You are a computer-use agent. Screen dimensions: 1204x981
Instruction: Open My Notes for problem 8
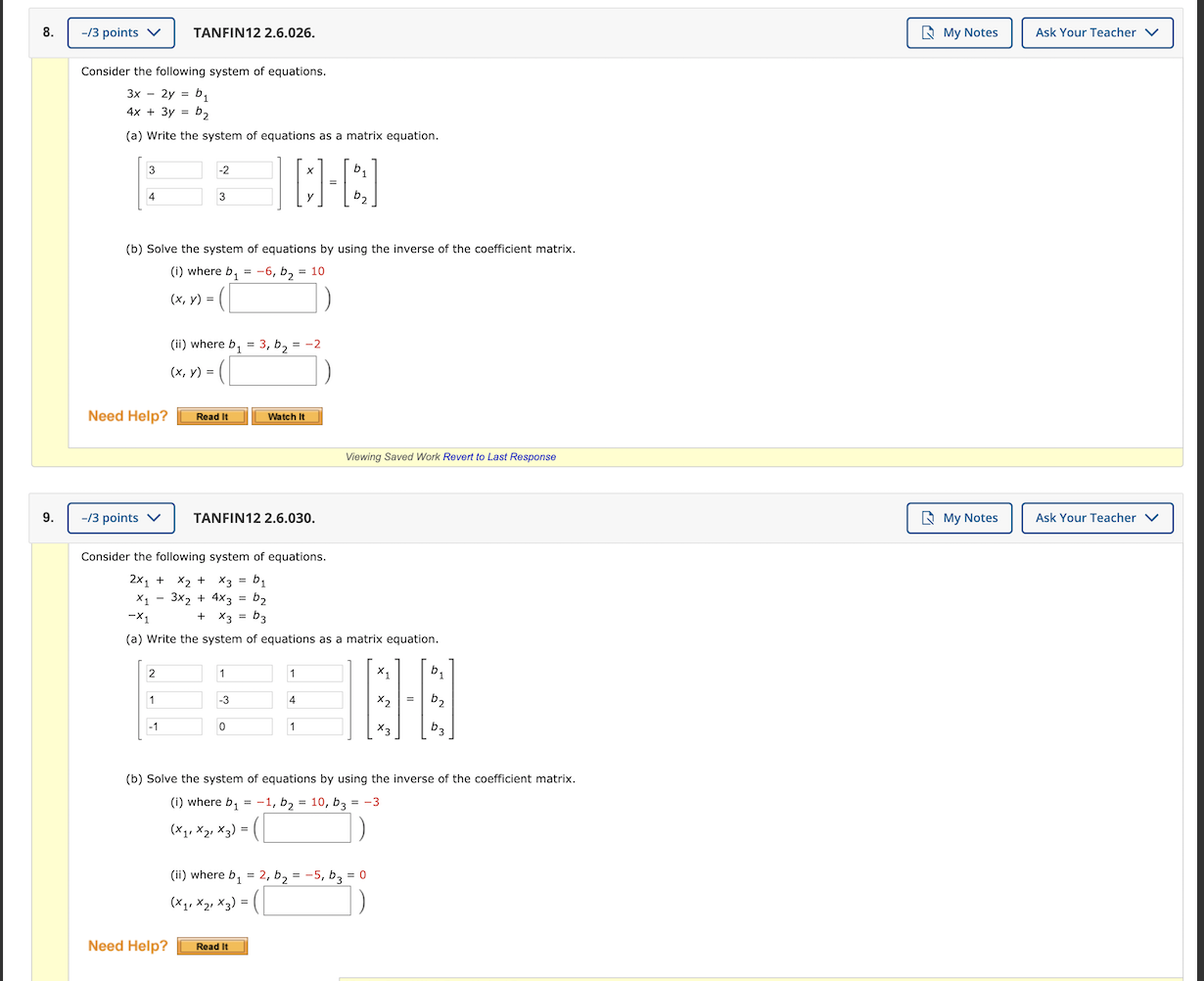coord(958,32)
